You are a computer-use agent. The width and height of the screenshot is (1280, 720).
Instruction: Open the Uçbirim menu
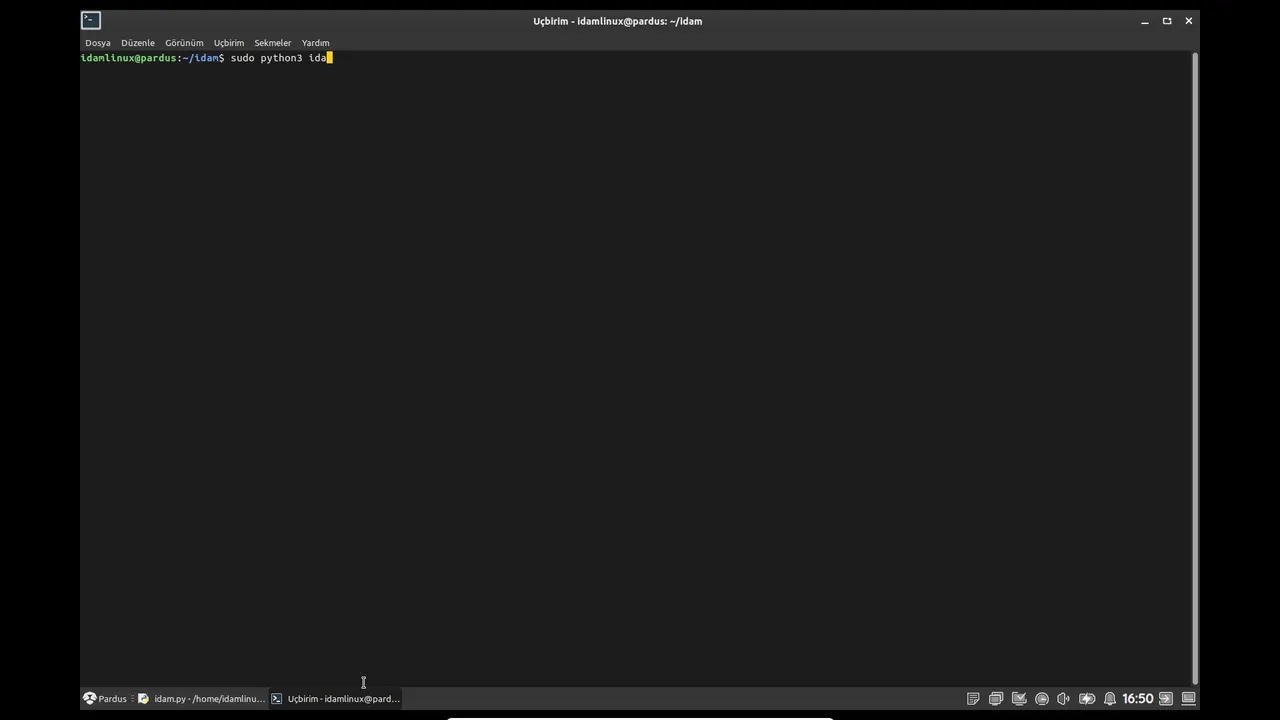click(229, 43)
